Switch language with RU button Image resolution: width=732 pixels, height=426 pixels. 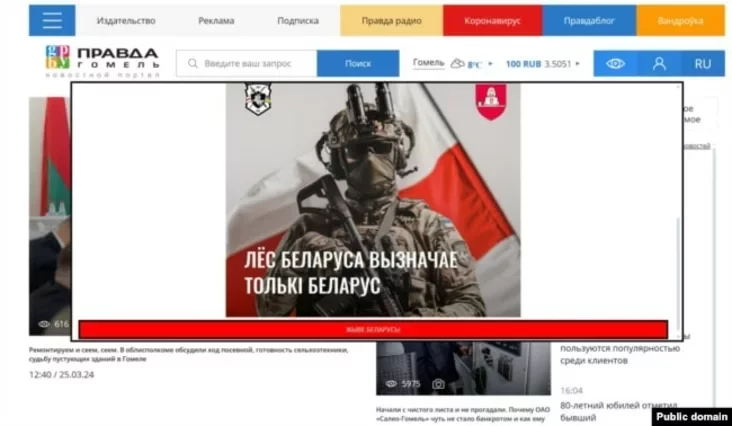(x=702, y=63)
